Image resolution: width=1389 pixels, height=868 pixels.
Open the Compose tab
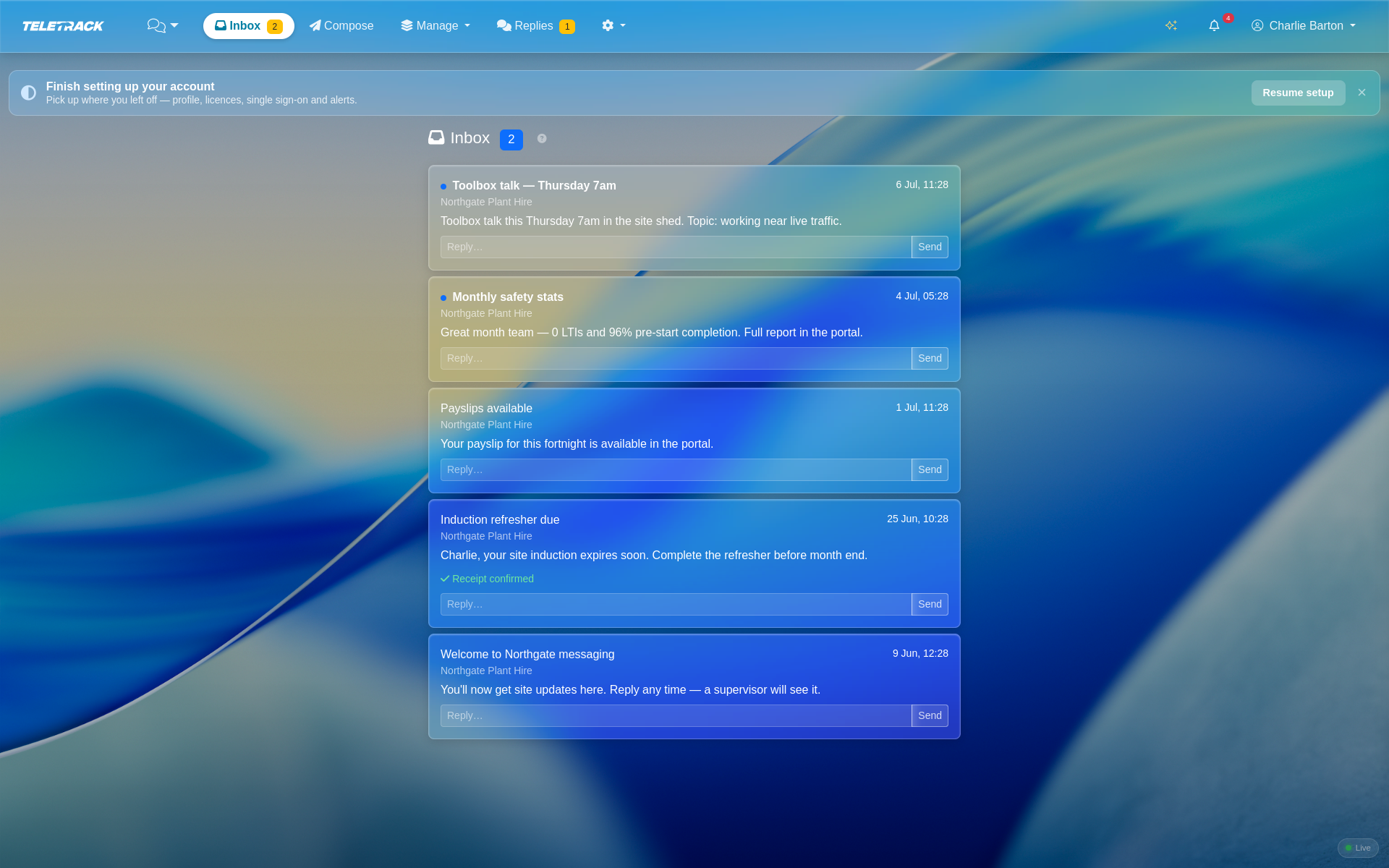pyautogui.click(x=341, y=26)
